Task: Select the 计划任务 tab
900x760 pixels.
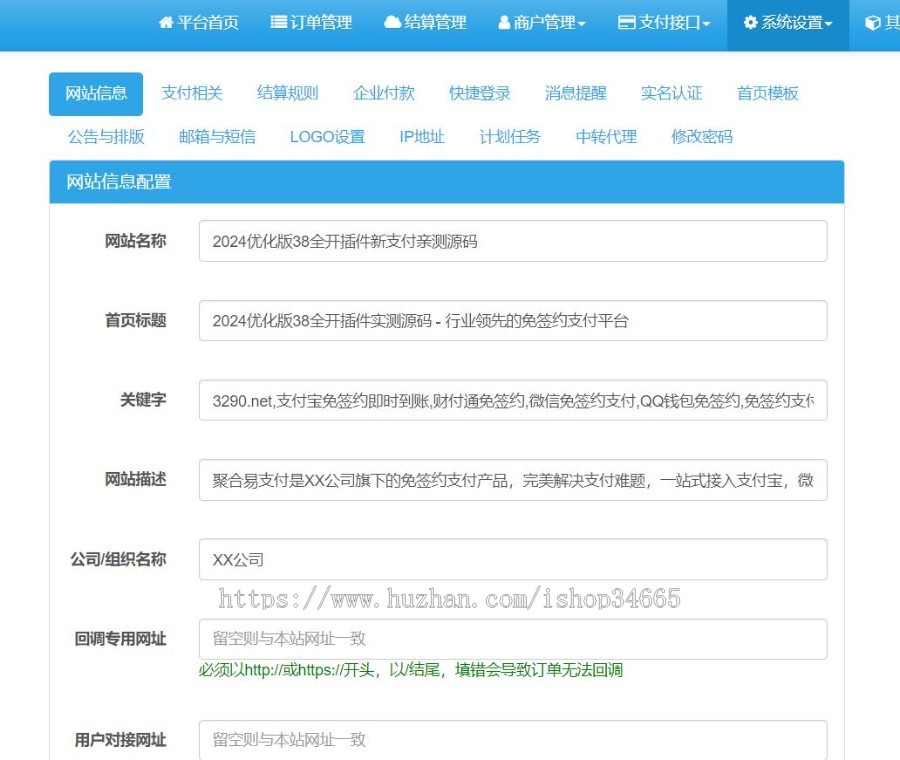Action: pos(510,137)
